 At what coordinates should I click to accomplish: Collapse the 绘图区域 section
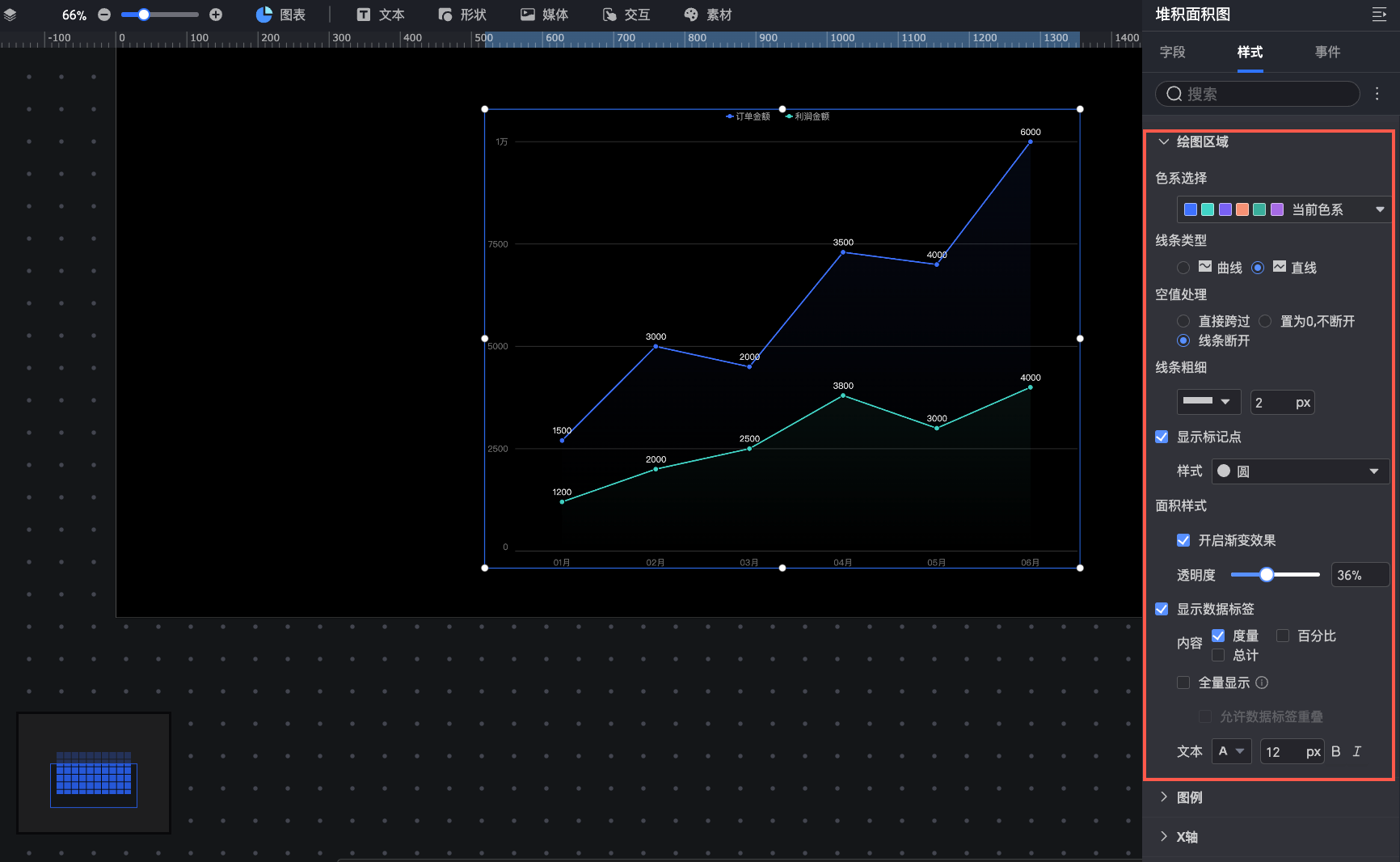(x=1164, y=142)
